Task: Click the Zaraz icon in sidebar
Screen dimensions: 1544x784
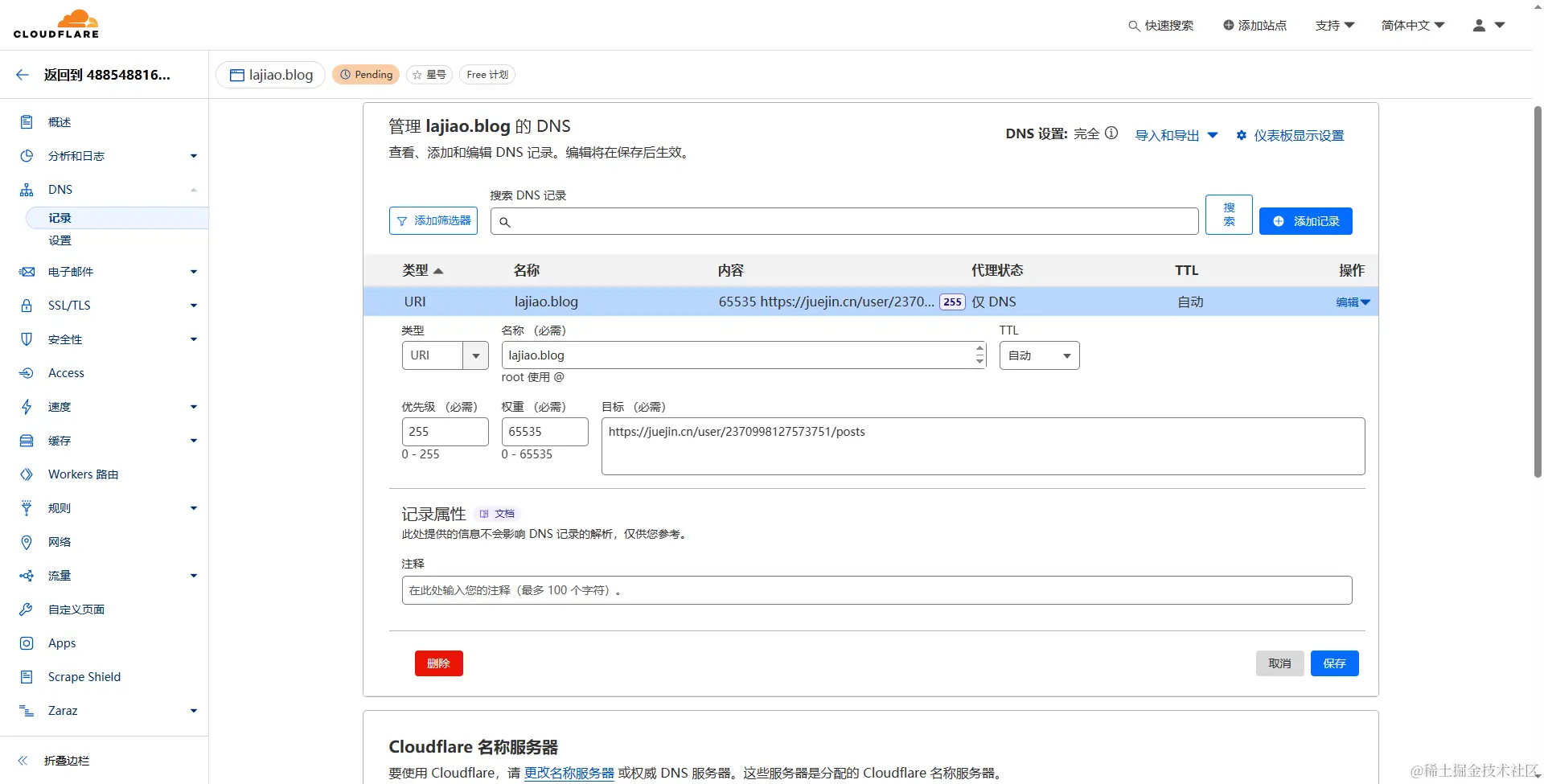Action: click(27, 711)
